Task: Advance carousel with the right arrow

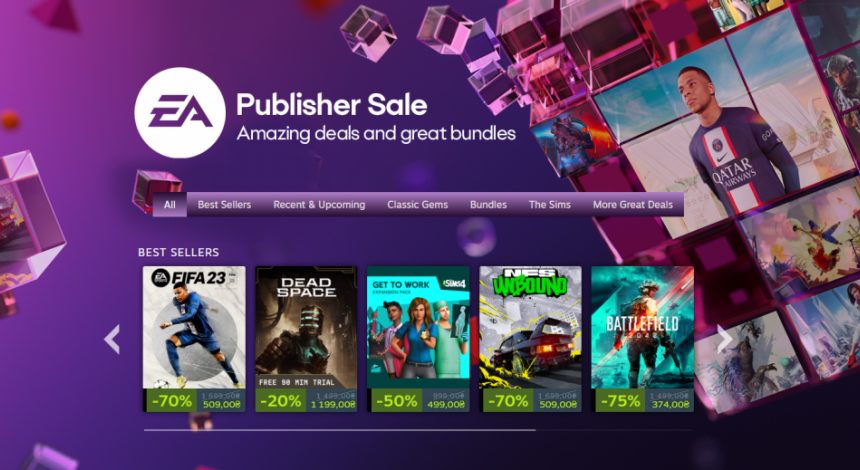Action: tap(725, 339)
